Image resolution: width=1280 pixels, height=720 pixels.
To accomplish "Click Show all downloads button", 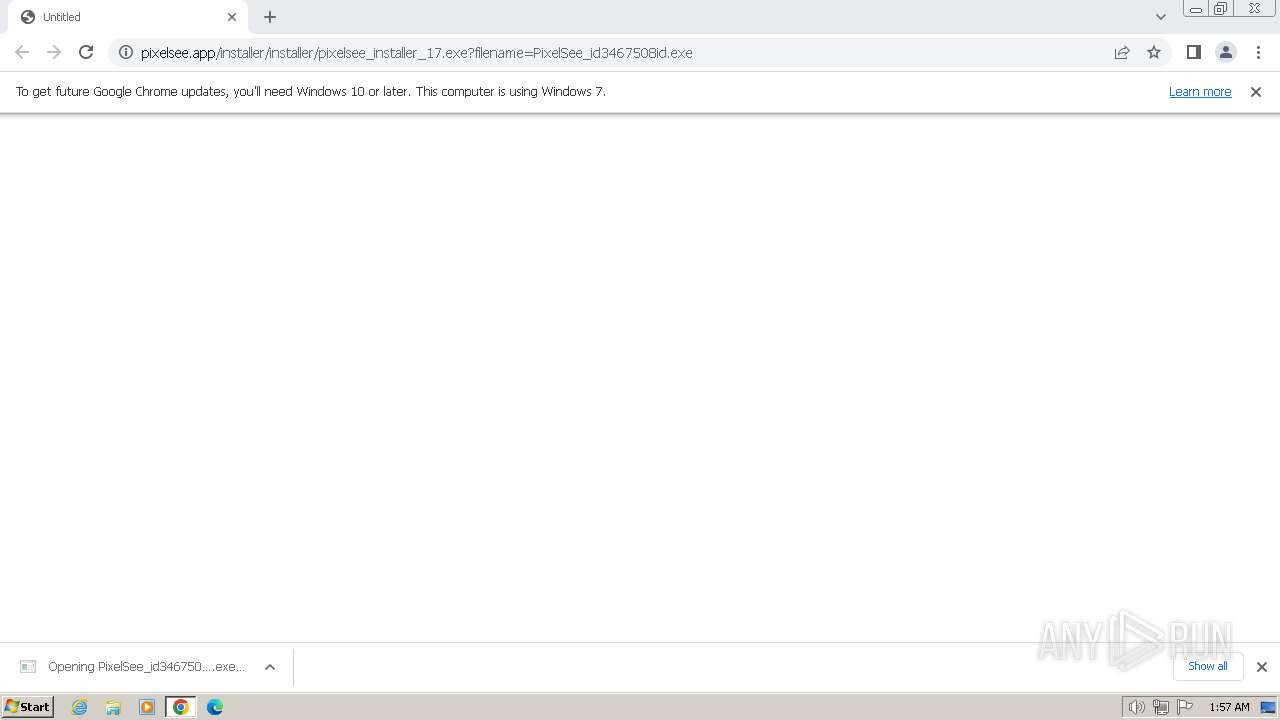I will point(1208,666).
